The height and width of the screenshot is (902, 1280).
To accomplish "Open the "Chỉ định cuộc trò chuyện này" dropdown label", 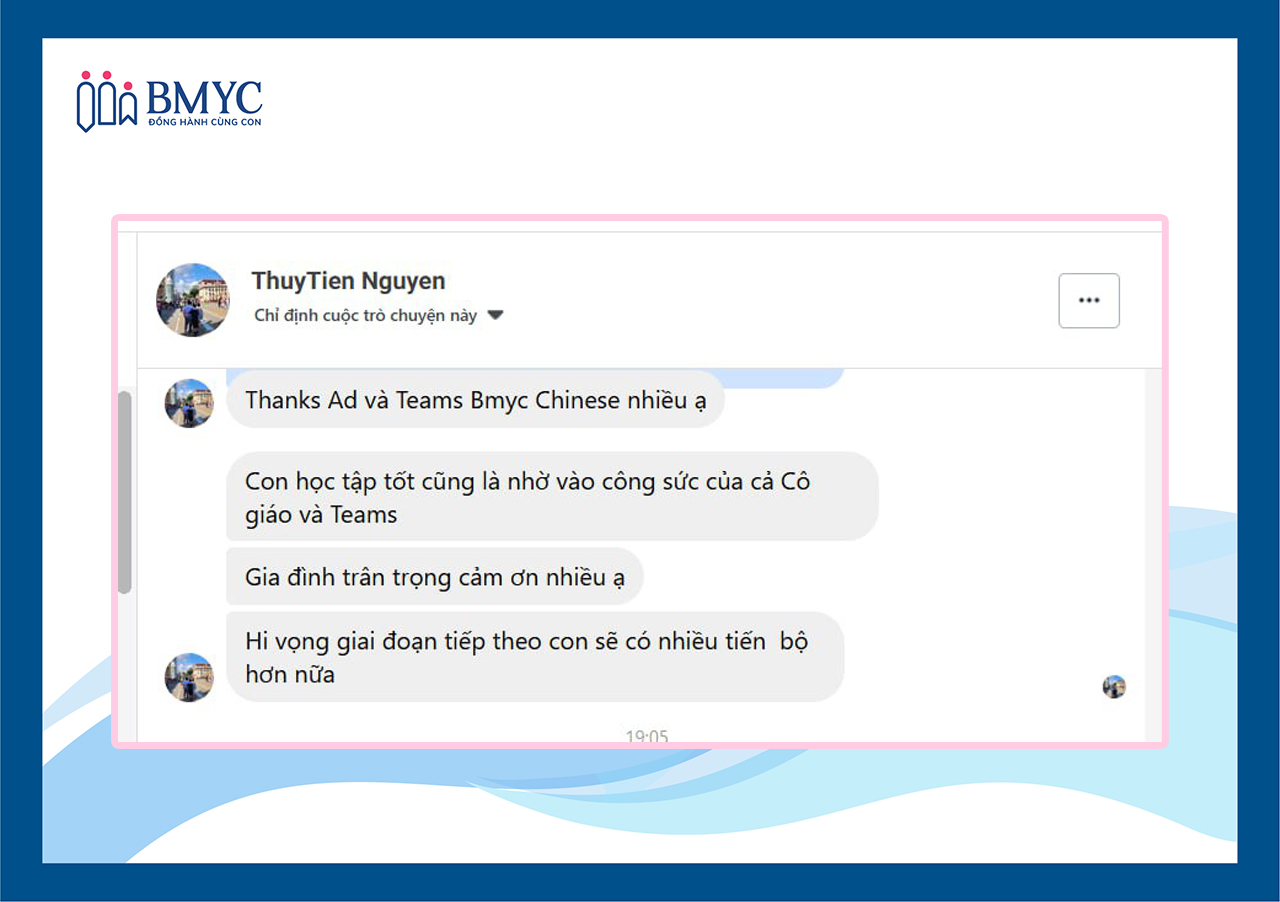I will pos(365,316).
